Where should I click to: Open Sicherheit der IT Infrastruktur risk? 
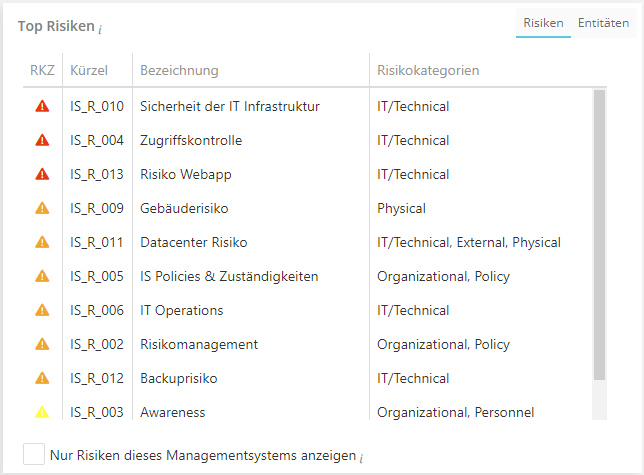229,106
